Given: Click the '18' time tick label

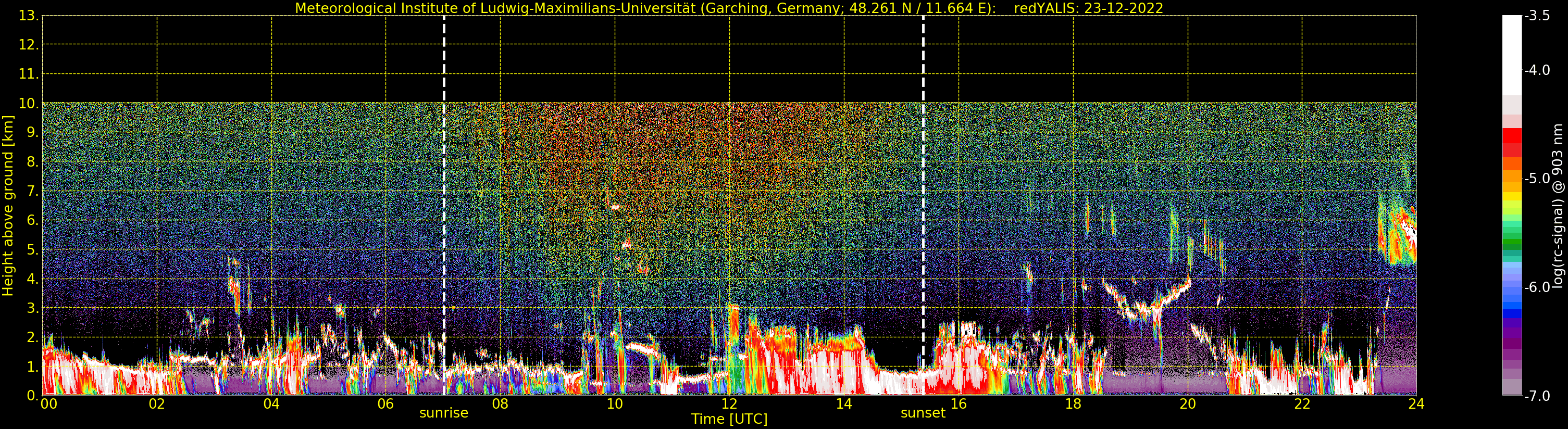Looking at the screenshot, I should coord(1073,404).
